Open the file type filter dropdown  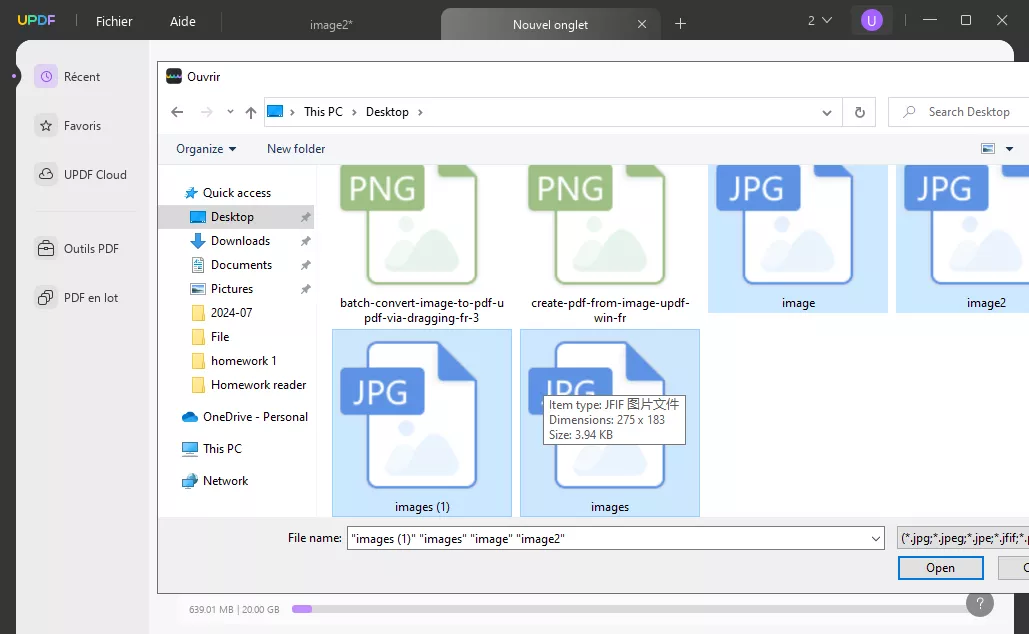(960, 537)
